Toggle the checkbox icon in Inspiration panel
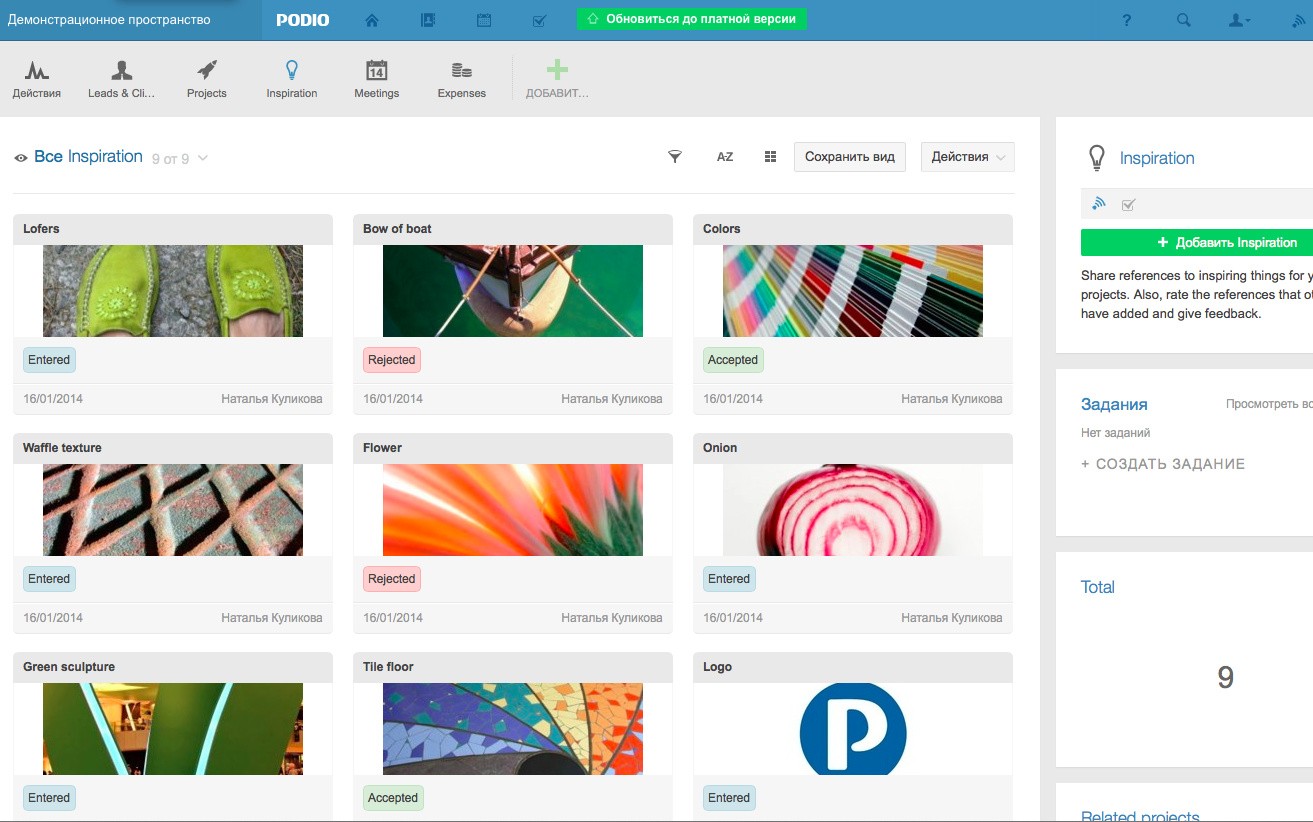1313x822 pixels. 1129,205
